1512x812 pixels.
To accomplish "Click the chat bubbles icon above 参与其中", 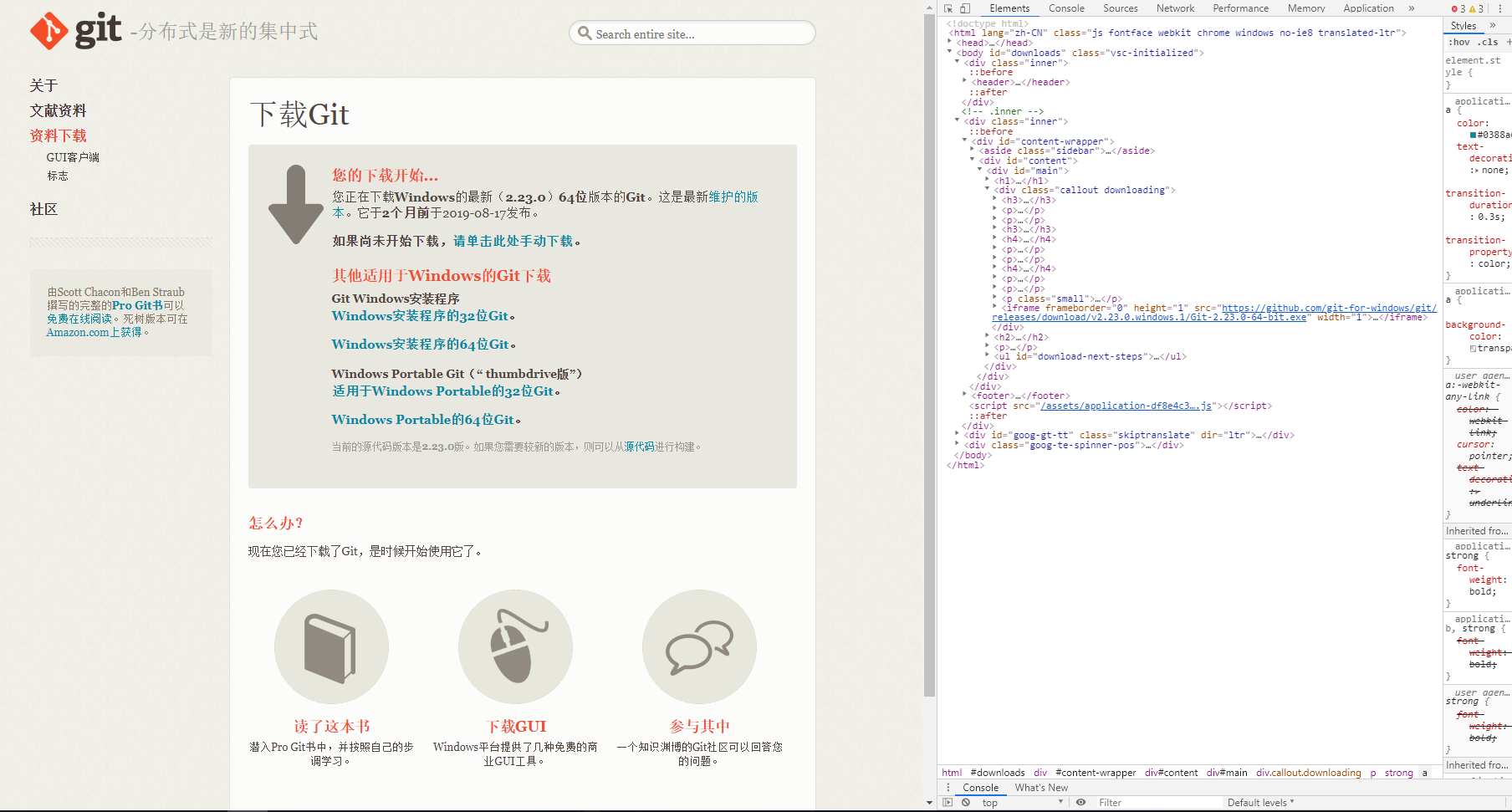I will (x=699, y=647).
